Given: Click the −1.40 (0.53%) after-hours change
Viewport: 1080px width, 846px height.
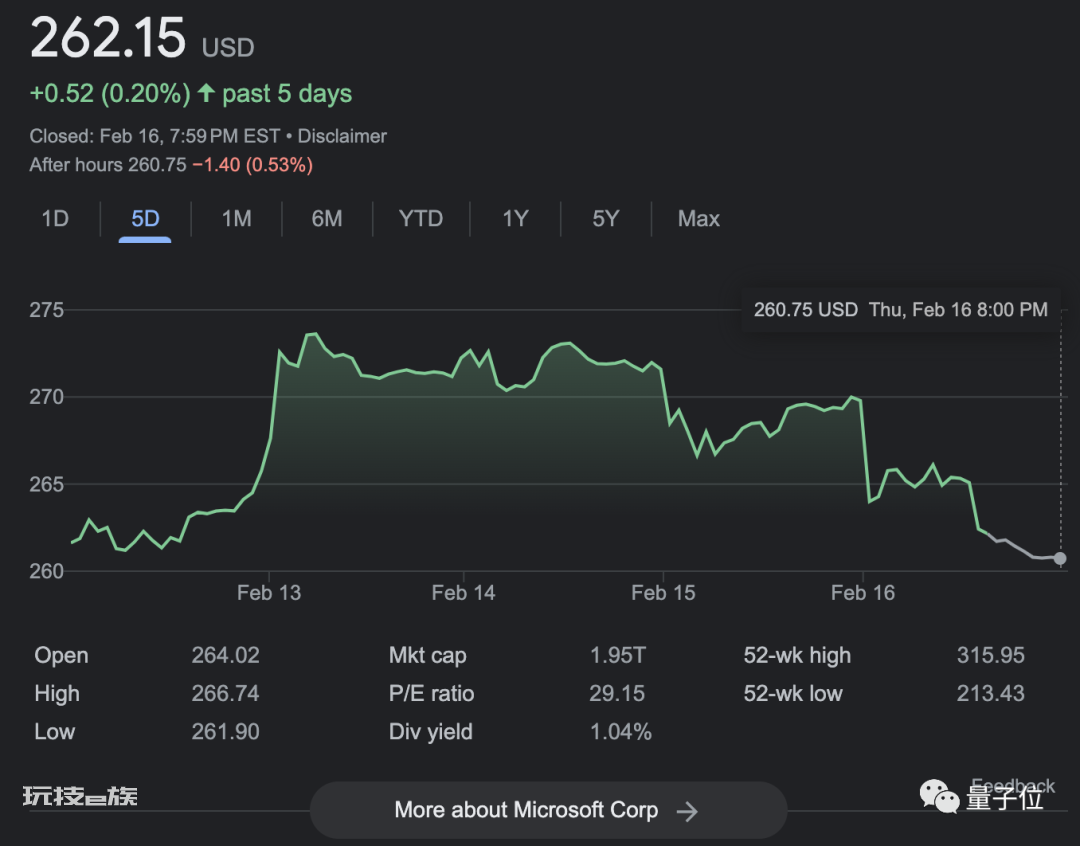Looking at the screenshot, I should pyautogui.click(x=253, y=165).
